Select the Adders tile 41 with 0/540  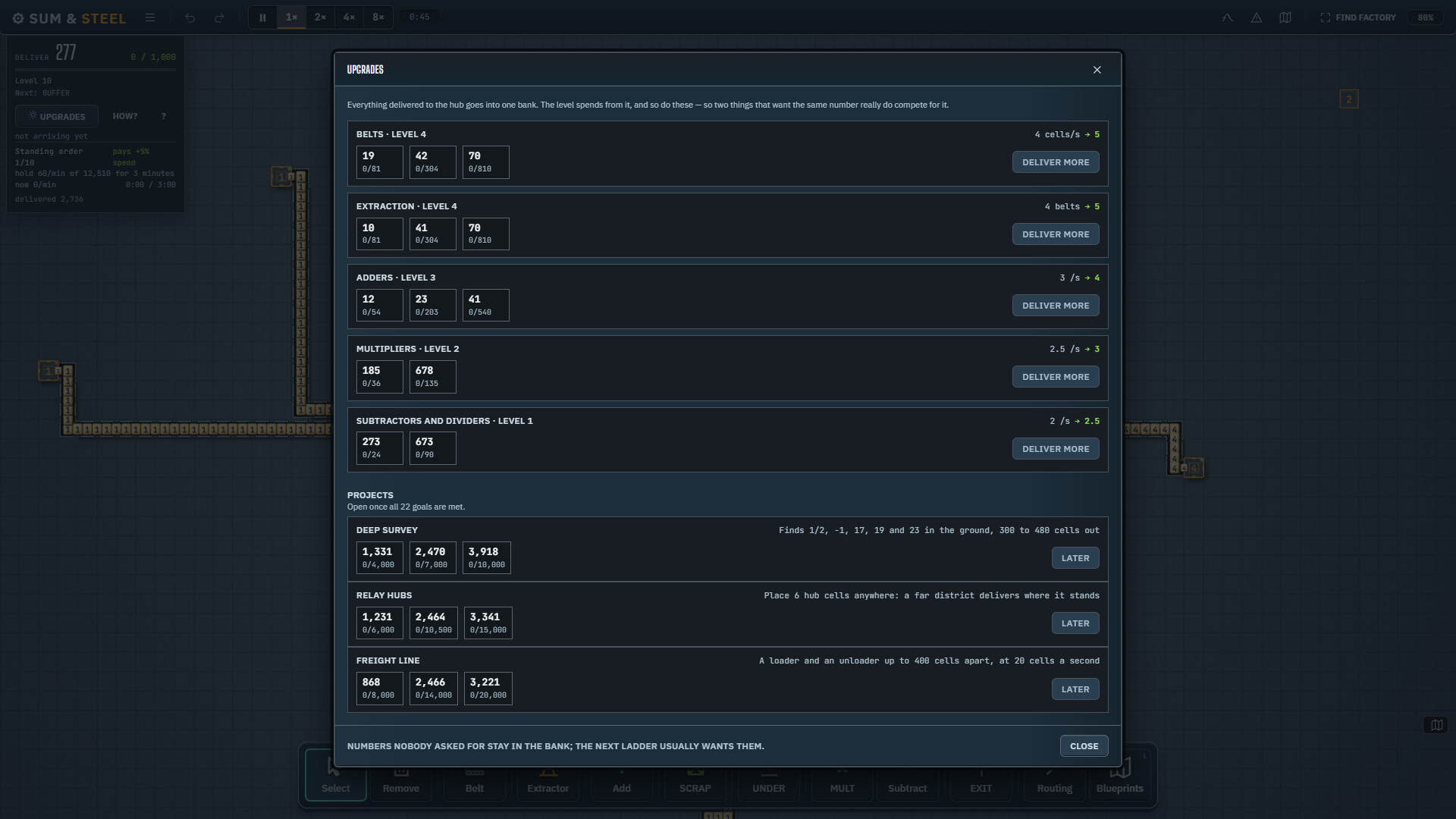(x=486, y=306)
